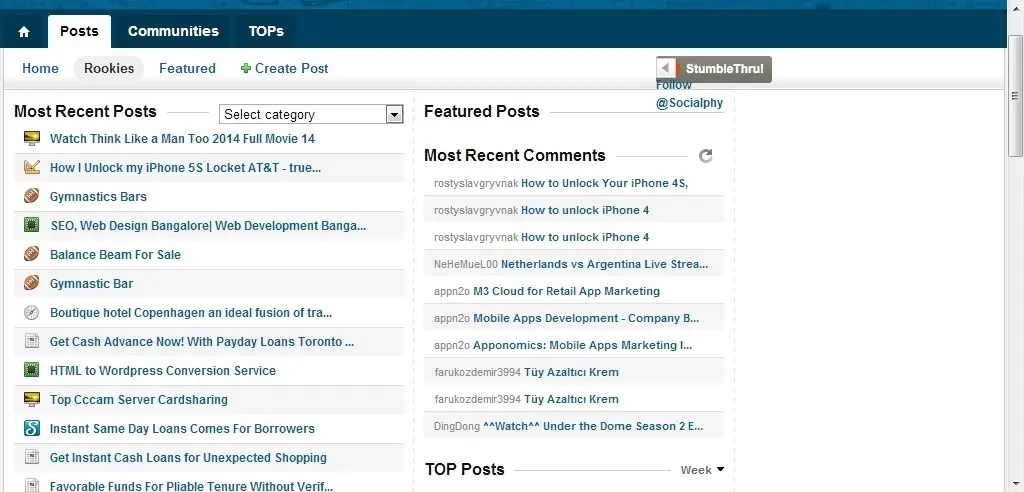1024x492 pixels.
Task: Click chip icon beside HTML to Wordpress Conversion
Action: tap(31, 370)
